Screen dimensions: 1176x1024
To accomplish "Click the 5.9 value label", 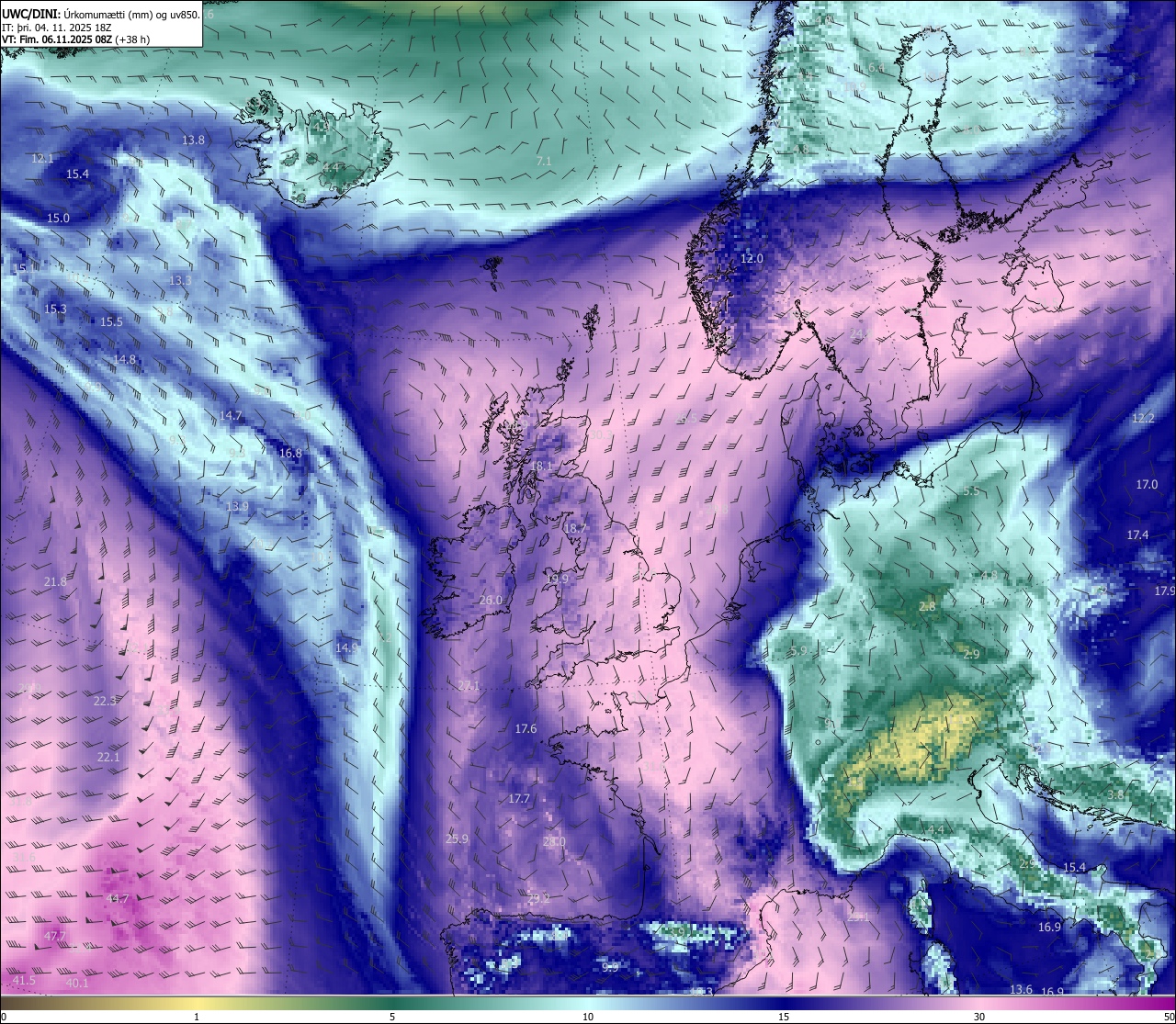I will [798, 650].
